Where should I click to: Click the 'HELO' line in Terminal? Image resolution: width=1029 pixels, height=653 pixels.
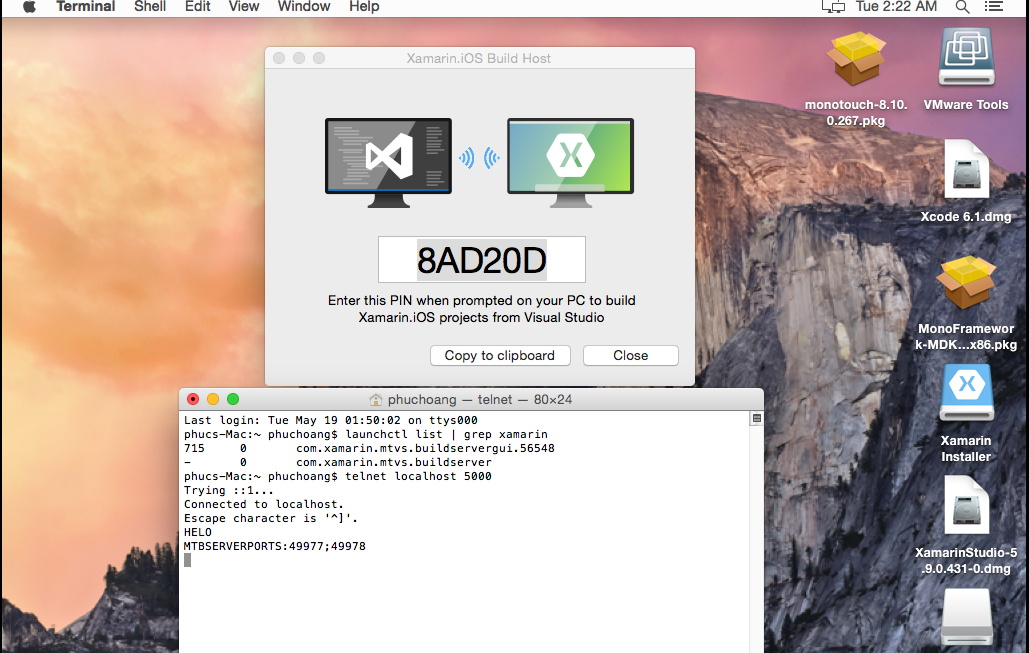click(198, 532)
